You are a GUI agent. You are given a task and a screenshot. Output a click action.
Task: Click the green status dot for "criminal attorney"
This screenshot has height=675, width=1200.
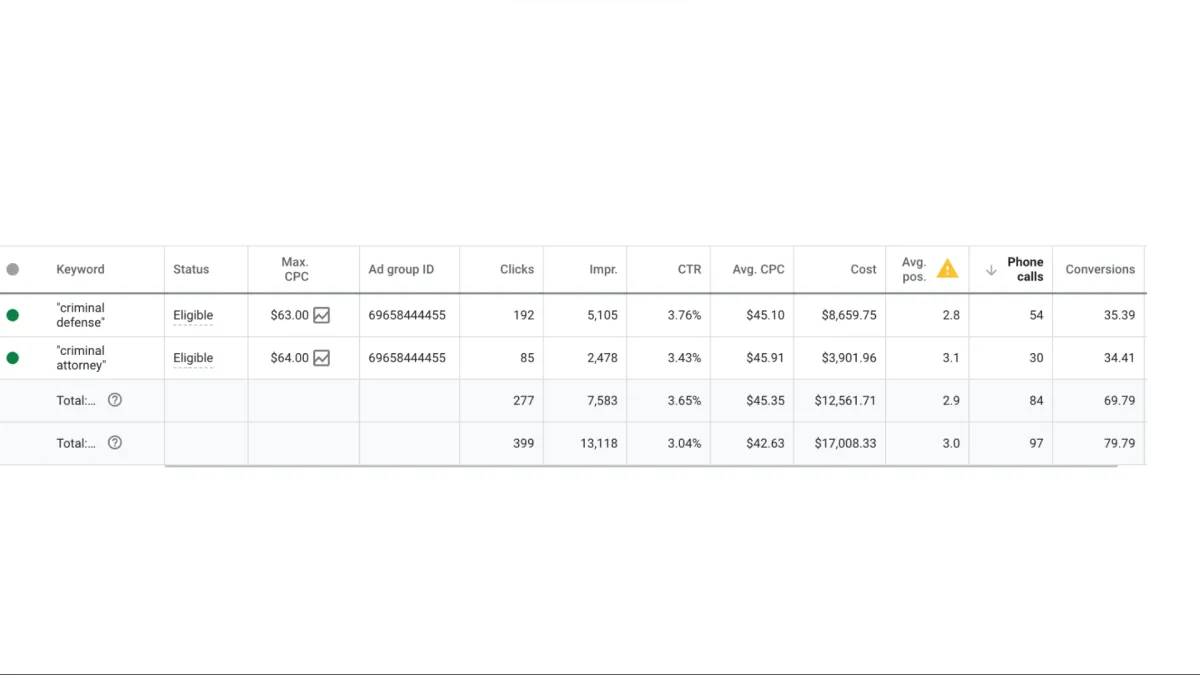(x=12, y=358)
